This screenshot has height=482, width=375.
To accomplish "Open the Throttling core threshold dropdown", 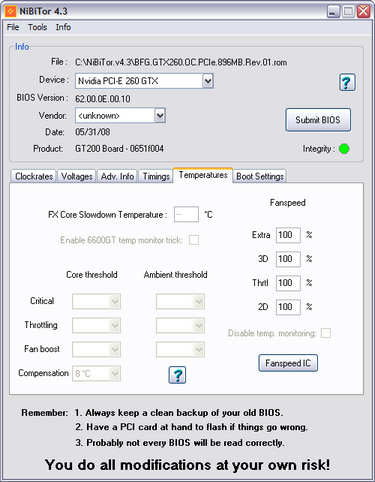I will click(x=96, y=325).
